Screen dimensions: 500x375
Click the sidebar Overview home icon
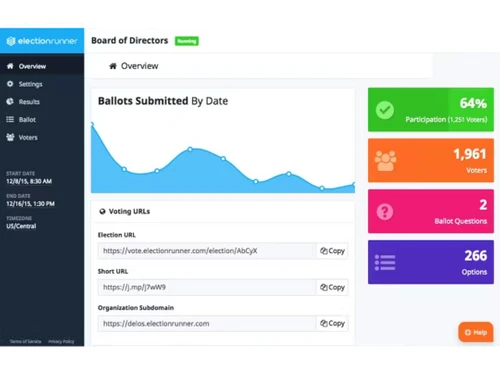tap(10, 66)
